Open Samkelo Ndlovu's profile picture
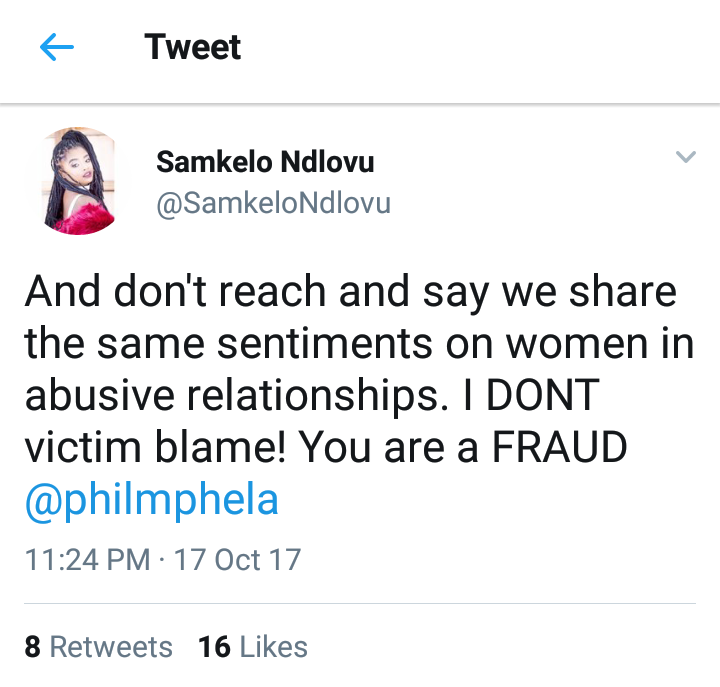The height and width of the screenshot is (687, 720). (x=79, y=181)
